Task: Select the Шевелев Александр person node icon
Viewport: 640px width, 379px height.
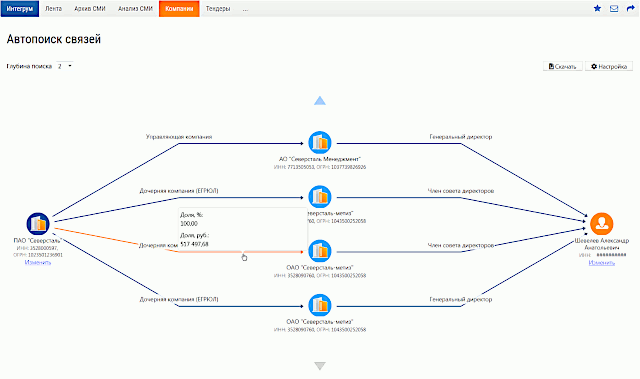Action: (602, 224)
